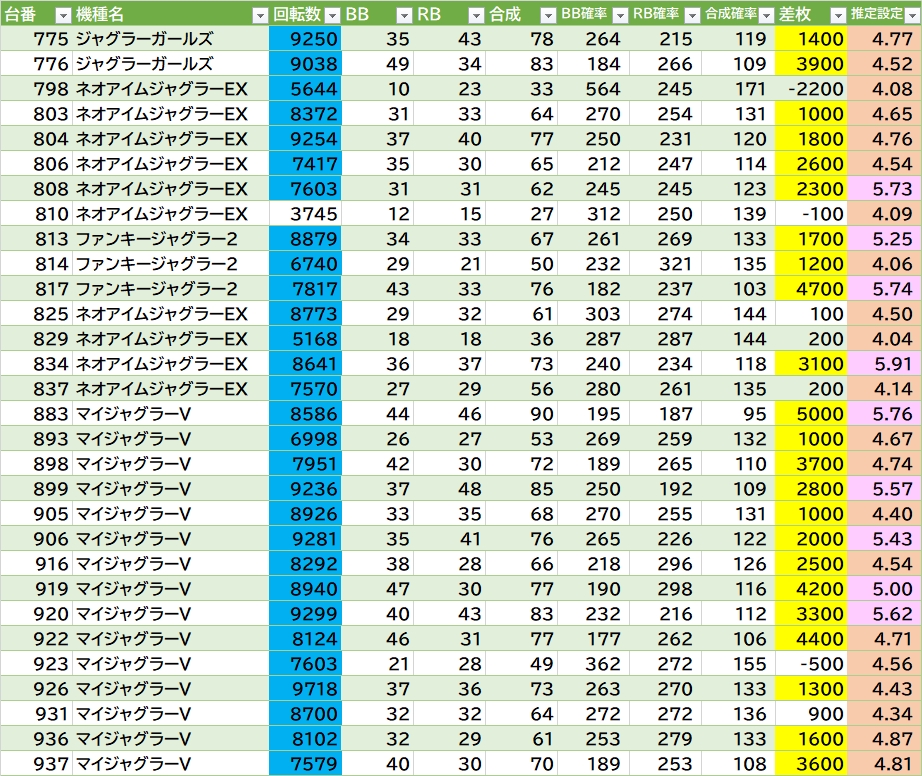
Task: Open the 推定設定 column filter dropdown
Action: [x=912, y=15]
